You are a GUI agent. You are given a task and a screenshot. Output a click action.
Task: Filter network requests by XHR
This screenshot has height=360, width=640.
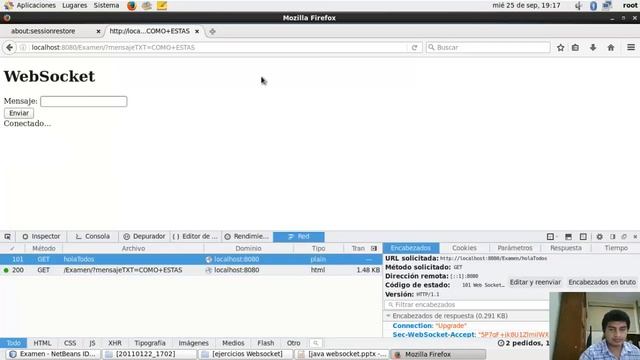(x=115, y=343)
